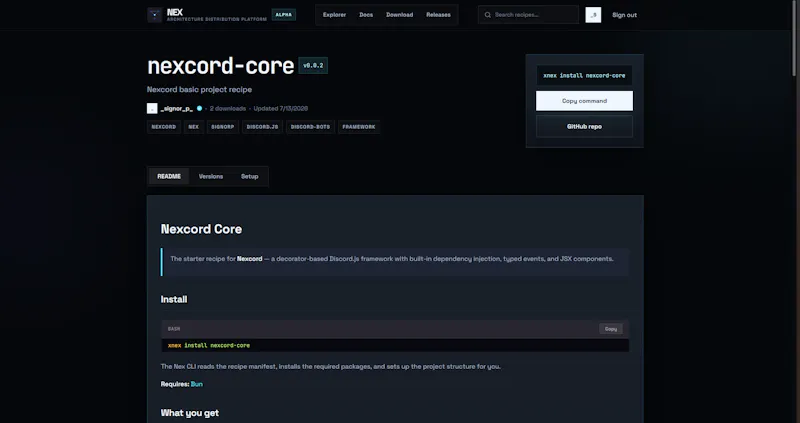
Task: Click the Nexcord Core README heading
Action: 201,229
